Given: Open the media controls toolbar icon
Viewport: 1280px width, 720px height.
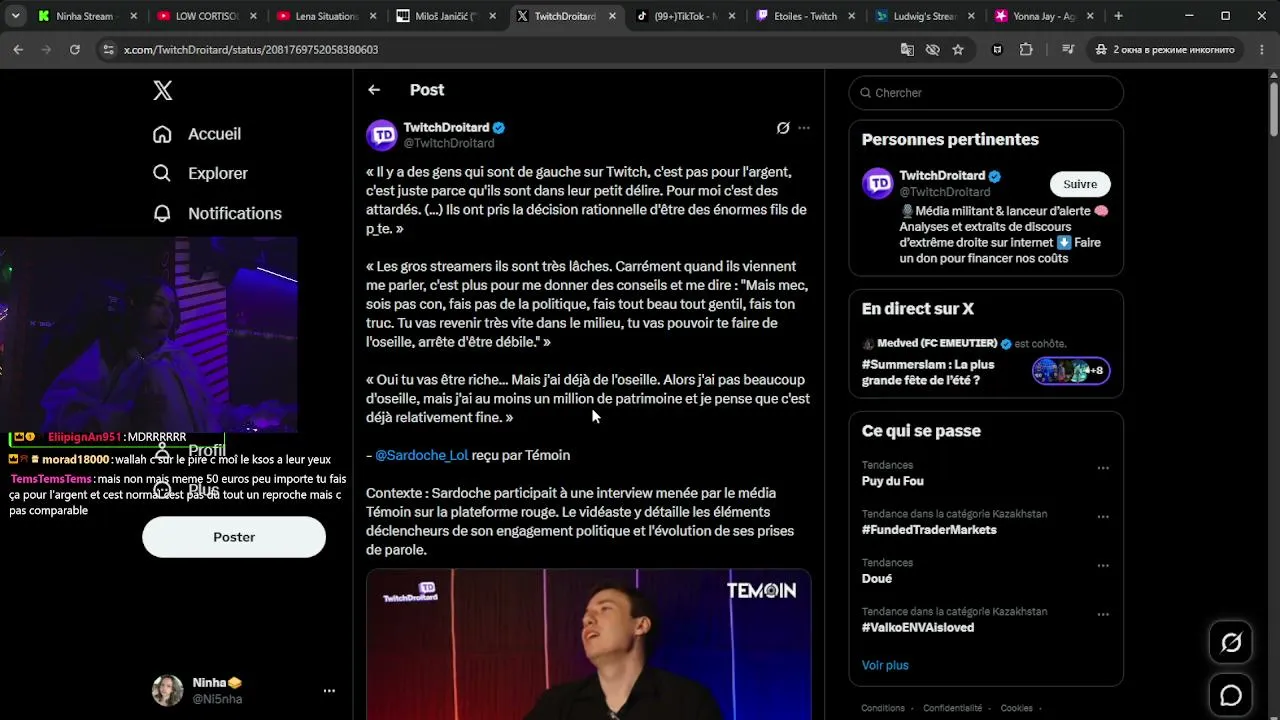Looking at the screenshot, I should 1068,49.
